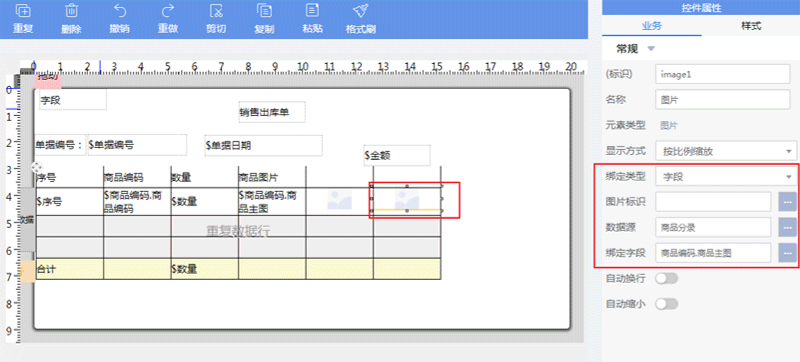This screenshot has width=800, height=362.
Task: Click the $数量 cell in data row
Action: coord(205,201)
